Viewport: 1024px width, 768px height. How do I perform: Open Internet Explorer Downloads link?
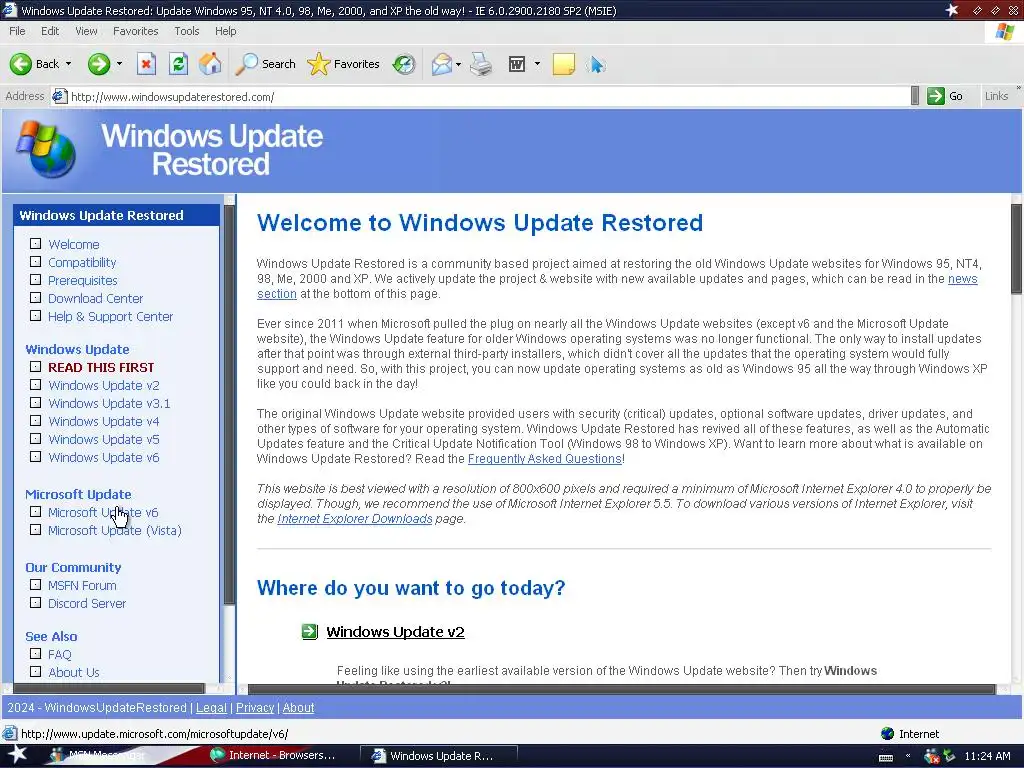(x=355, y=519)
